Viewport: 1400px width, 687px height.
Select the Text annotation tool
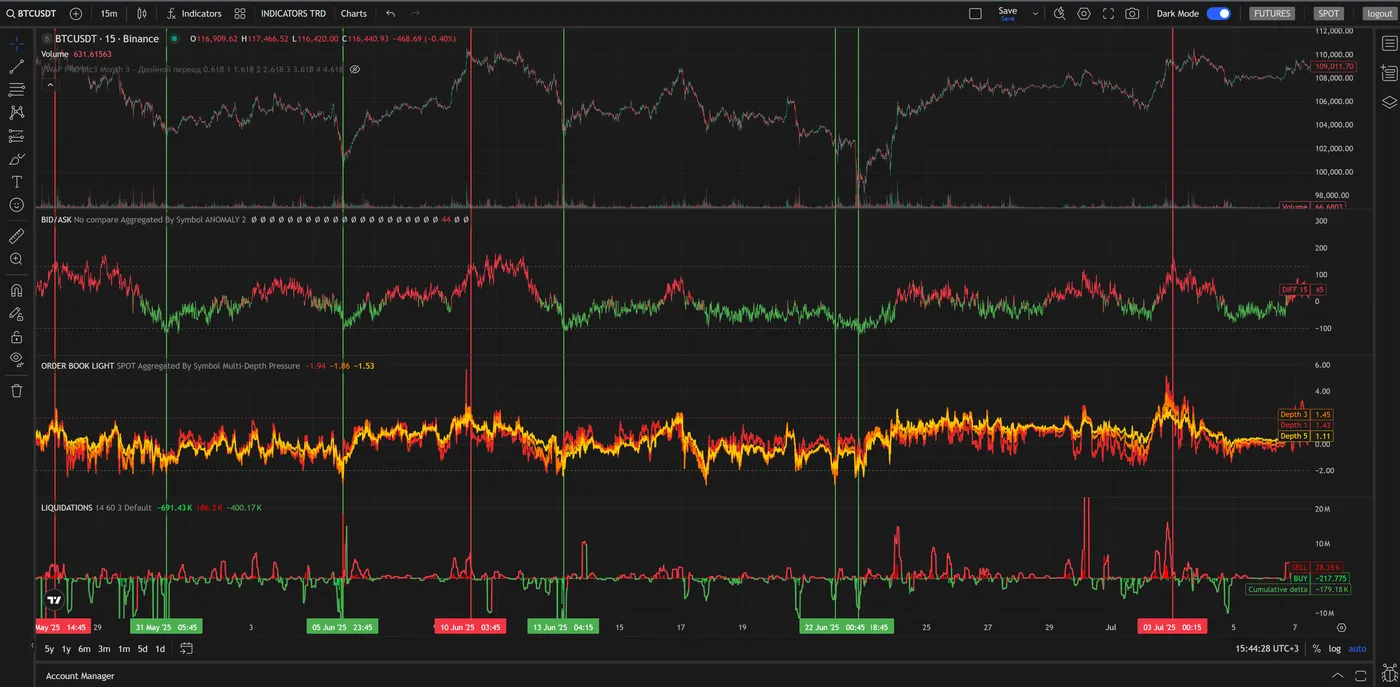(x=16, y=182)
